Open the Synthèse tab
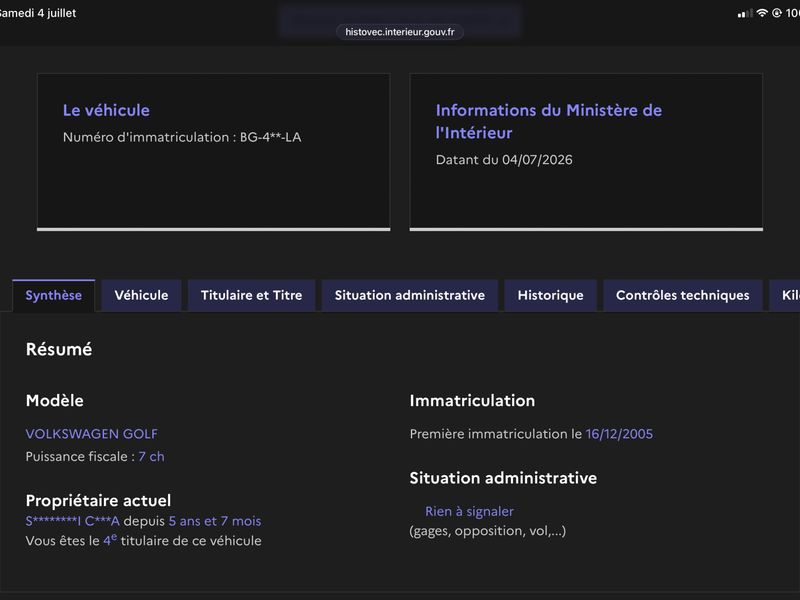800x600 pixels. pos(54,295)
